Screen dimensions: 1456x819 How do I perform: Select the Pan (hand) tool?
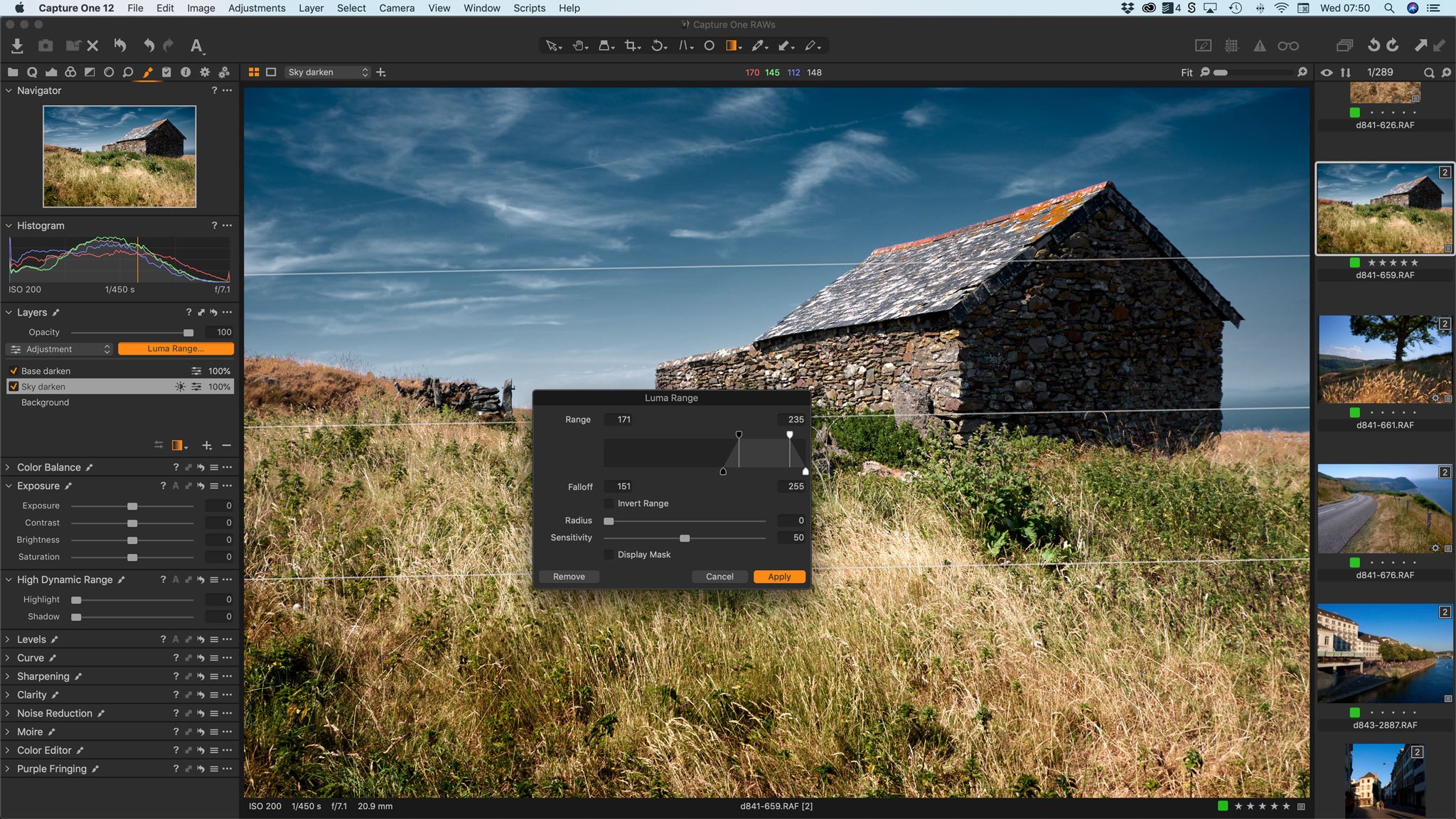(x=577, y=45)
